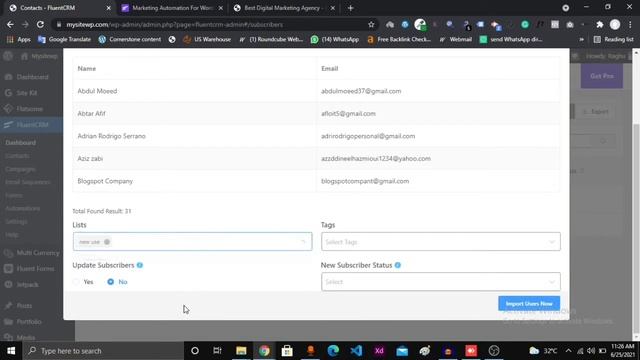Open US Warehouse bookmark
Viewport: 640px width, 360px height.
click(x=207, y=39)
